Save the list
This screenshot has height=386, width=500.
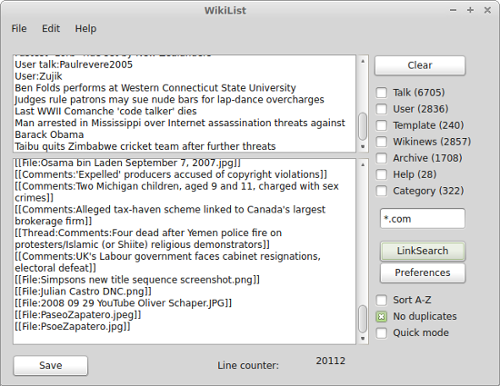51,365
